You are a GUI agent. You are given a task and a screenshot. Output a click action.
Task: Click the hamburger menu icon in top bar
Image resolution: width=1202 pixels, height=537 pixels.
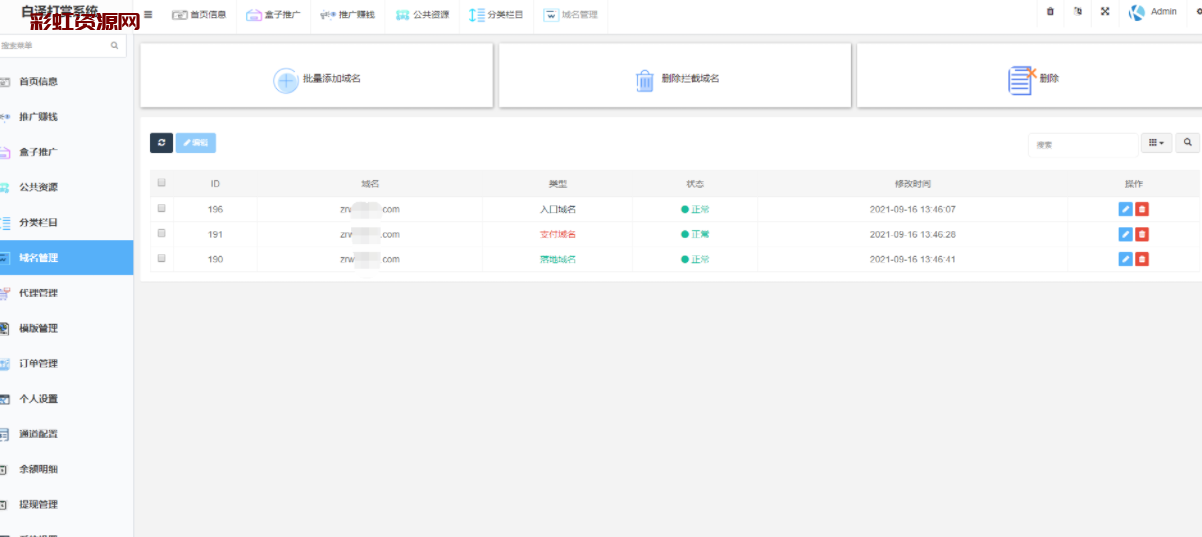tap(148, 14)
